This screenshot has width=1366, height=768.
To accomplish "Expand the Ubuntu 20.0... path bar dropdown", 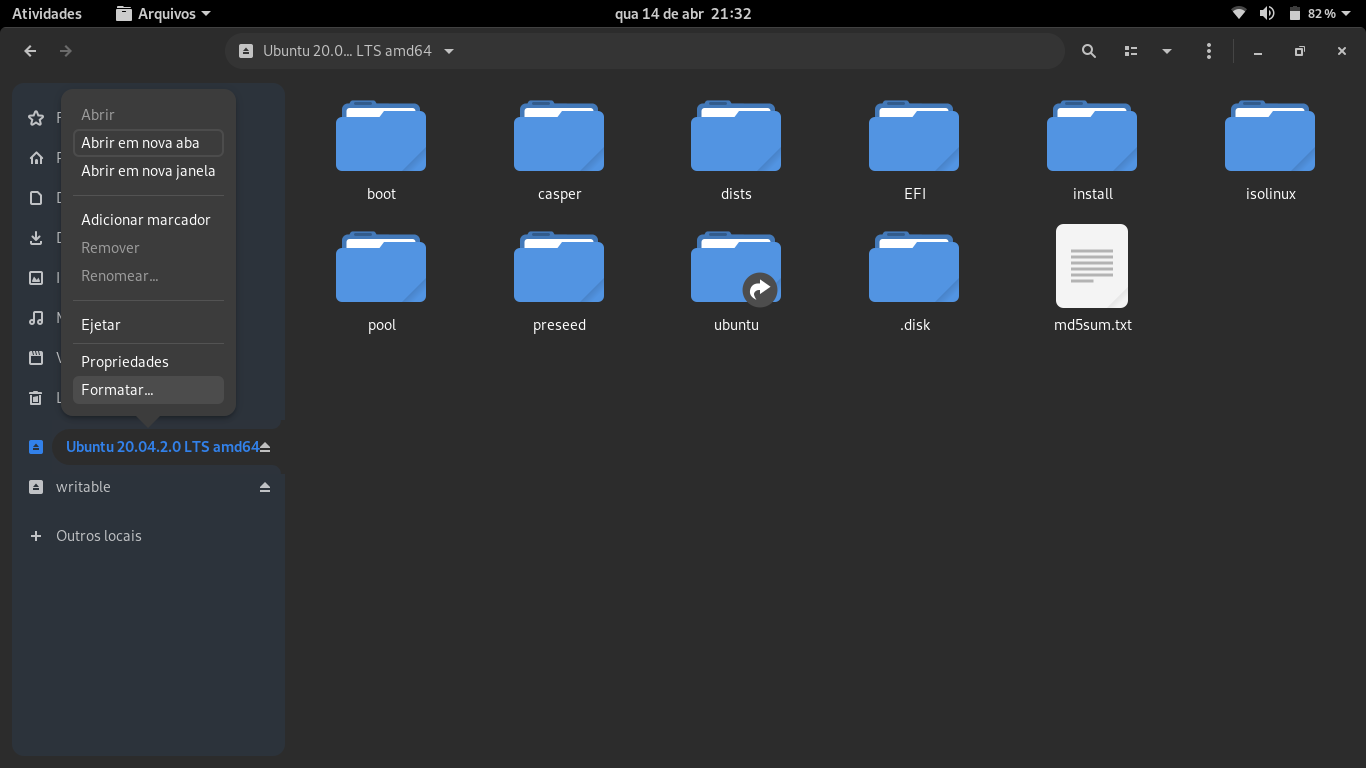I will (x=449, y=51).
